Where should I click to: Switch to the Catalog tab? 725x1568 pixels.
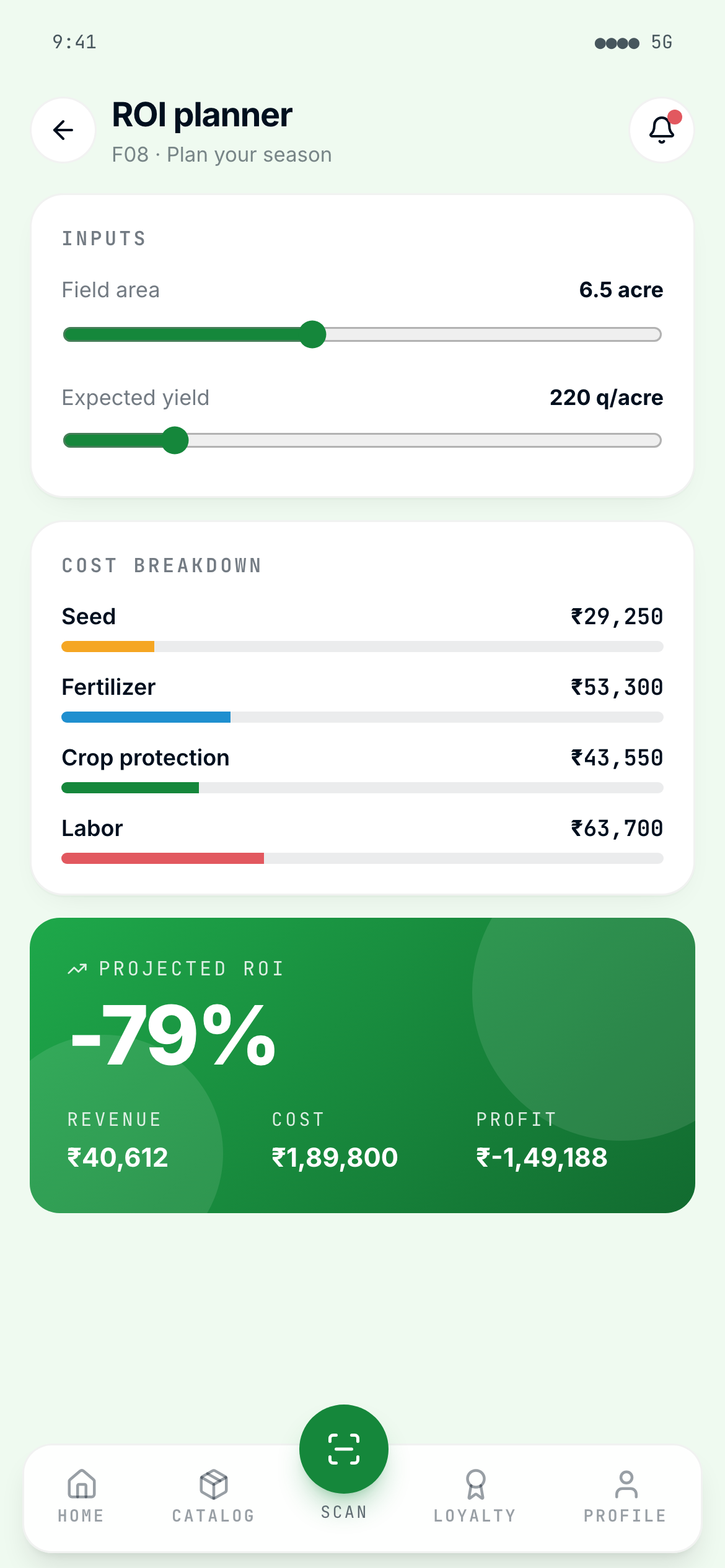(x=213, y=1499)
